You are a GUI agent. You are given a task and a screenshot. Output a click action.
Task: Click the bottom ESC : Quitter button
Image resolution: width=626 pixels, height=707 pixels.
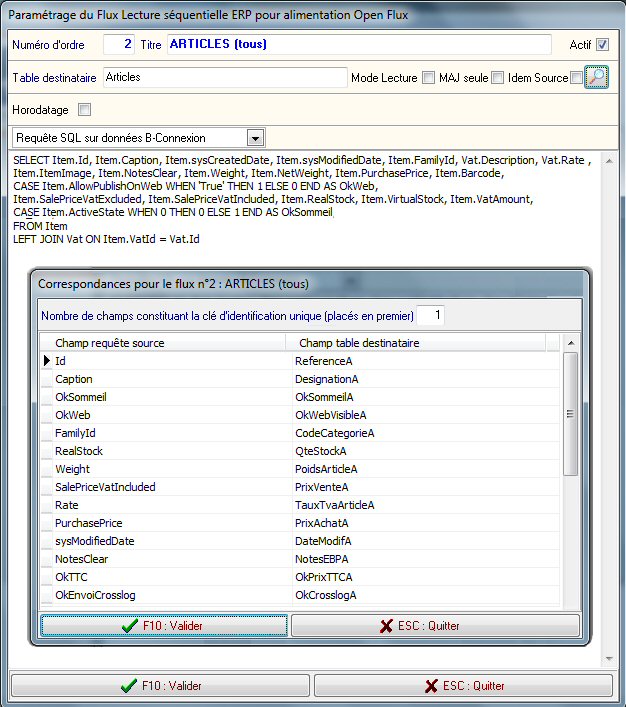[464, 685]
